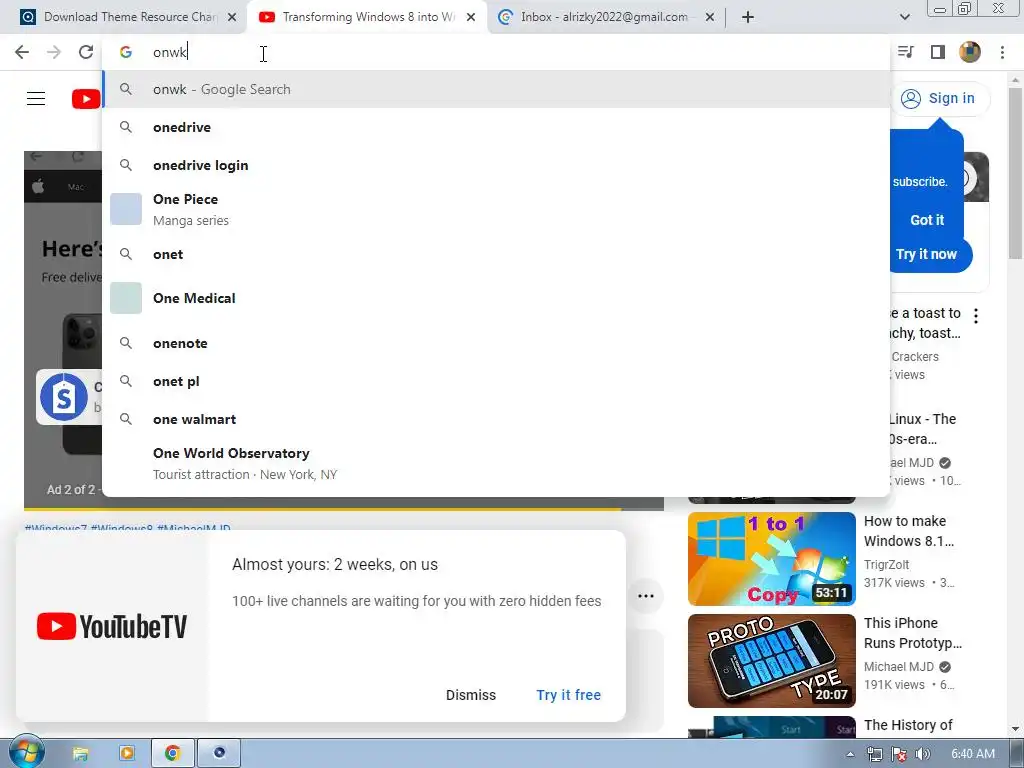Open the three-dot menu beside YouTube TV promo

pos(646,596)
